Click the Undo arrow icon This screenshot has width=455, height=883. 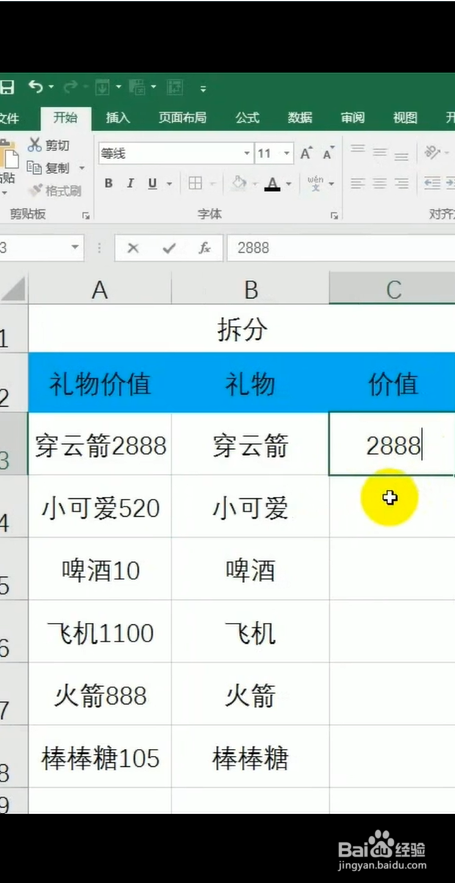click(x=35, y=87)
